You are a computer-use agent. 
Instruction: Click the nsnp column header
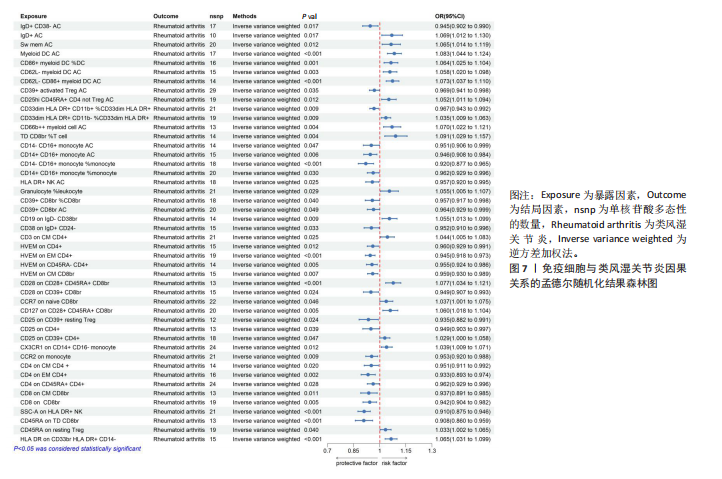(x=218, y=17)
